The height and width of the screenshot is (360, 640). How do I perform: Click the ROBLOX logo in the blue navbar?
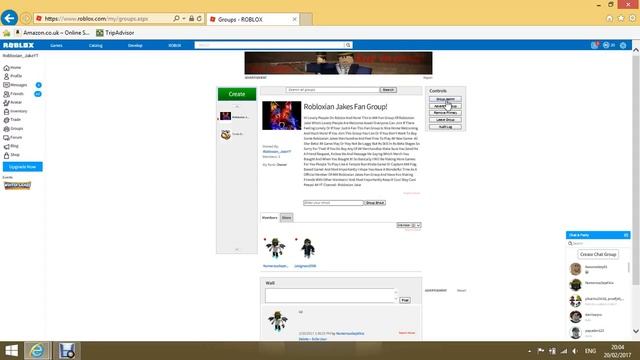18,45
